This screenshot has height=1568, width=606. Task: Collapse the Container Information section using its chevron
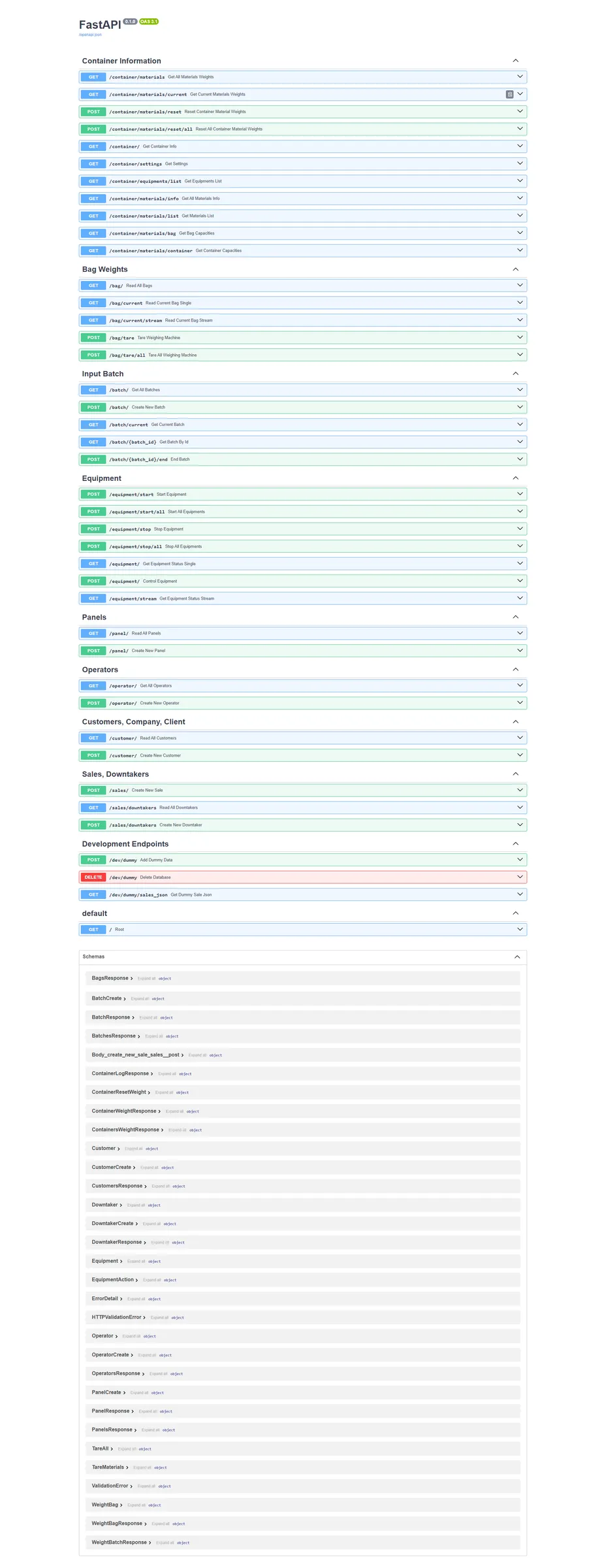tap(515, 61)
